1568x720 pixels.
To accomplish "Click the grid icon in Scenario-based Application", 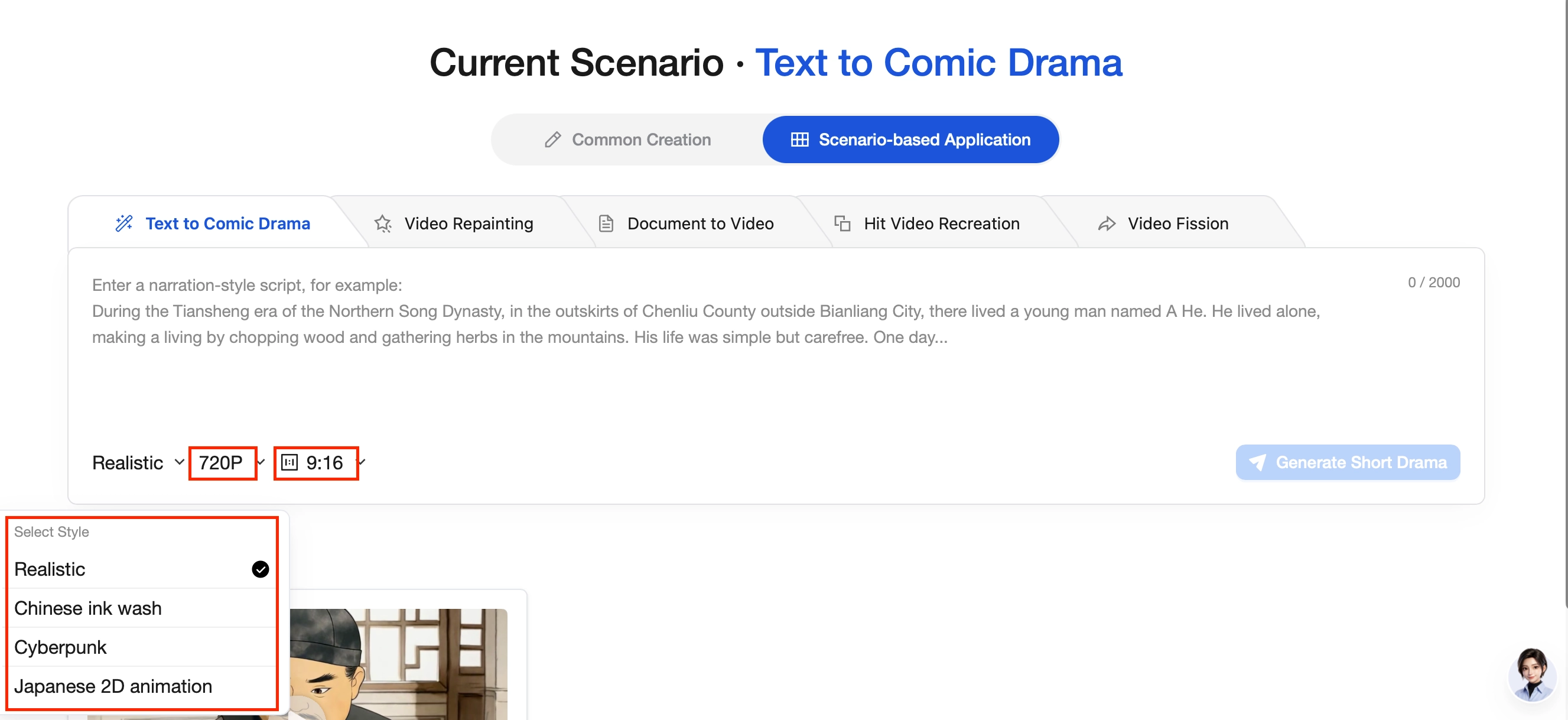I will point(800,140).
